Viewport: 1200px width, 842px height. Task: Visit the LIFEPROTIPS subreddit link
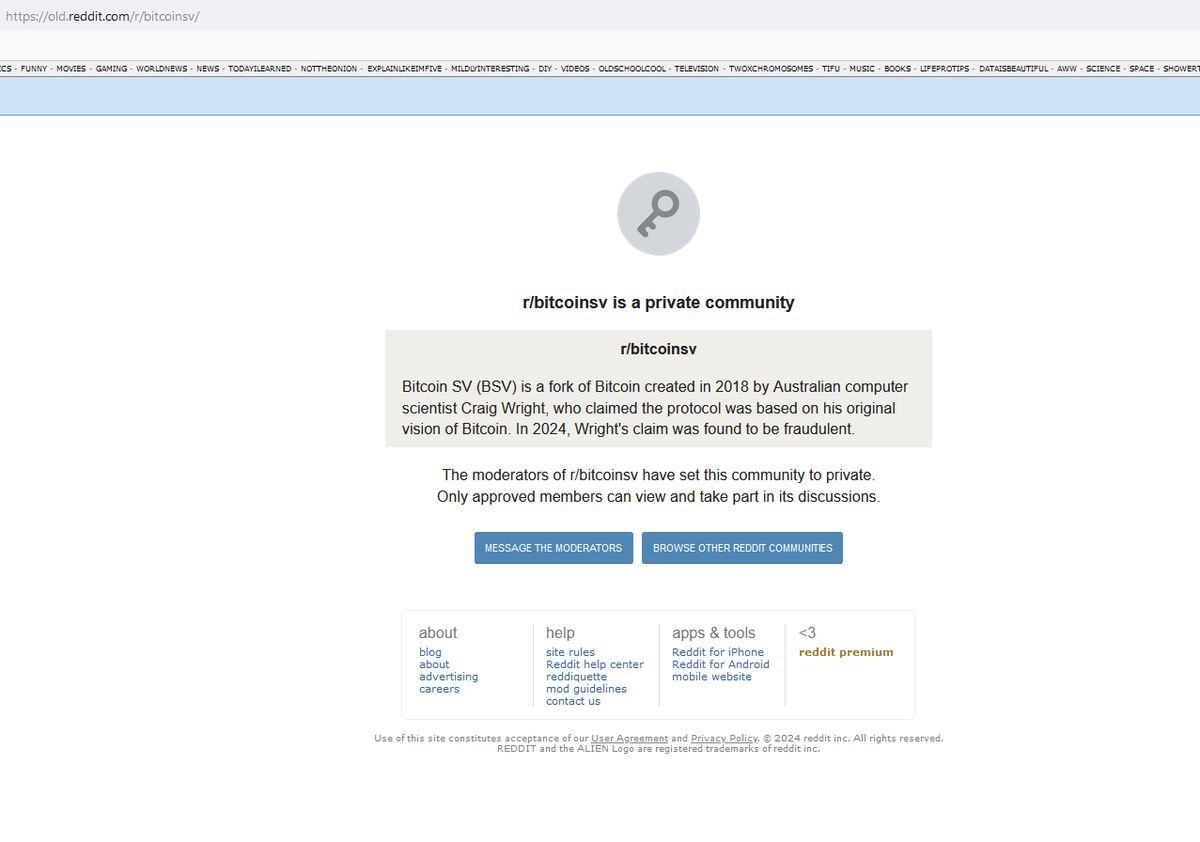pyautogui.click(x=945, y=69)
